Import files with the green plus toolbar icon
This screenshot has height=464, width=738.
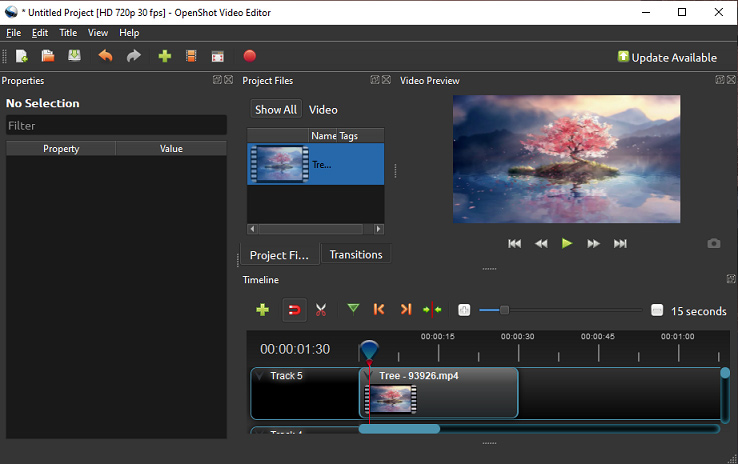coord(165,56)
